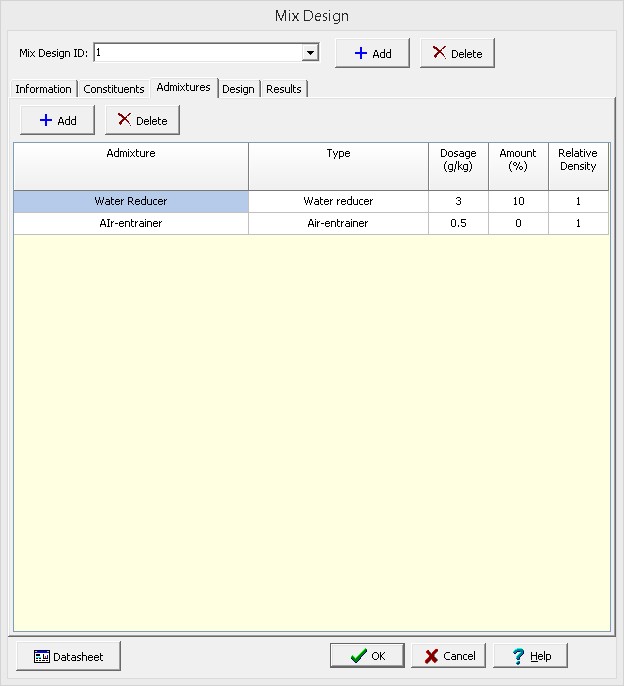The image size is (624, 686).
Task: Switch to the Information tab
Action: click(x=43, y=89)
